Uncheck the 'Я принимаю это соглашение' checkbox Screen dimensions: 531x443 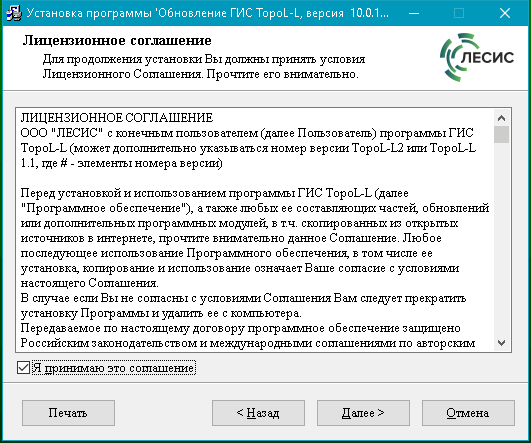pos(23,367)
